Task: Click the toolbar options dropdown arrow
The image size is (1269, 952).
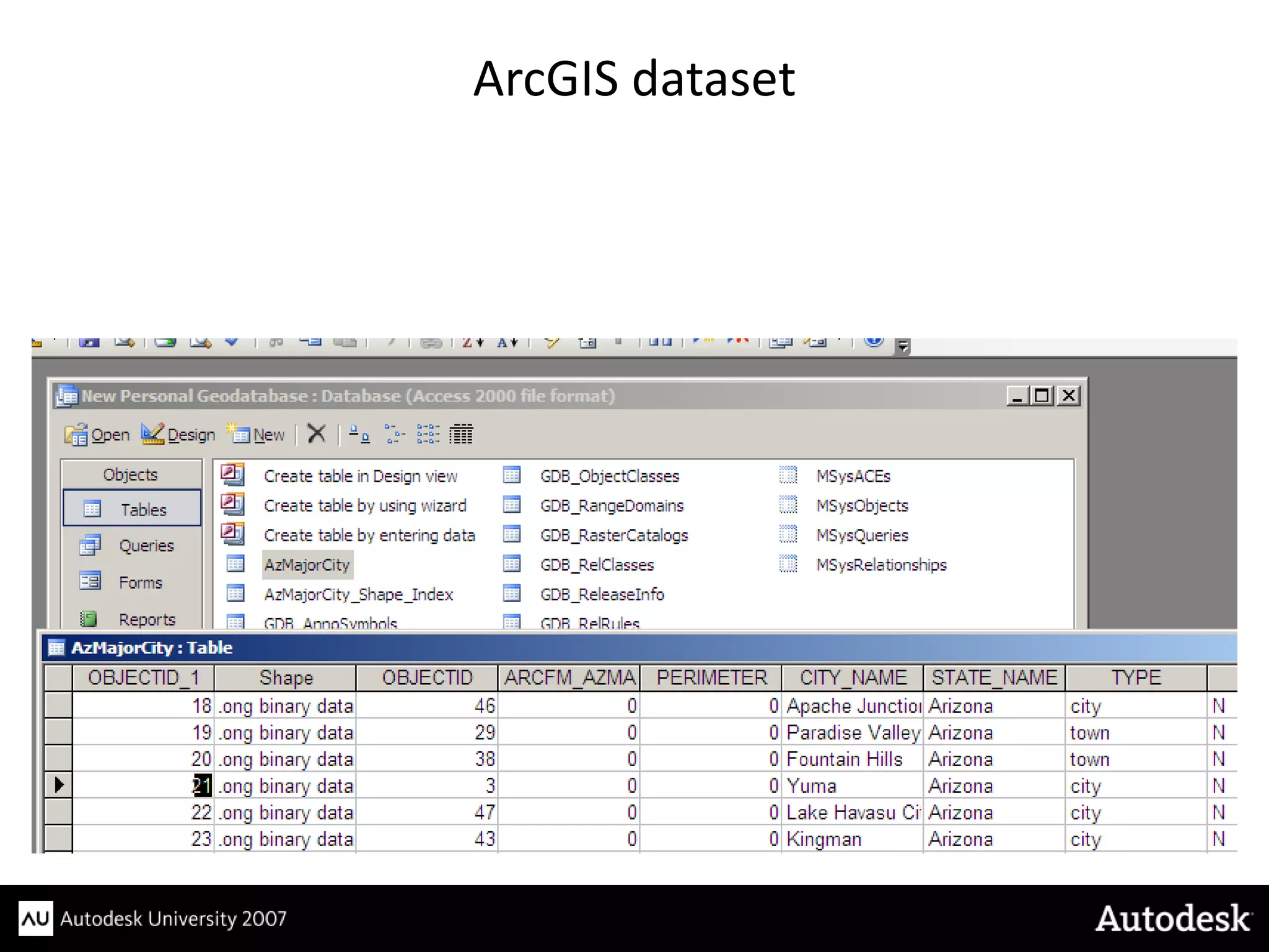Action: click(903, 346)
